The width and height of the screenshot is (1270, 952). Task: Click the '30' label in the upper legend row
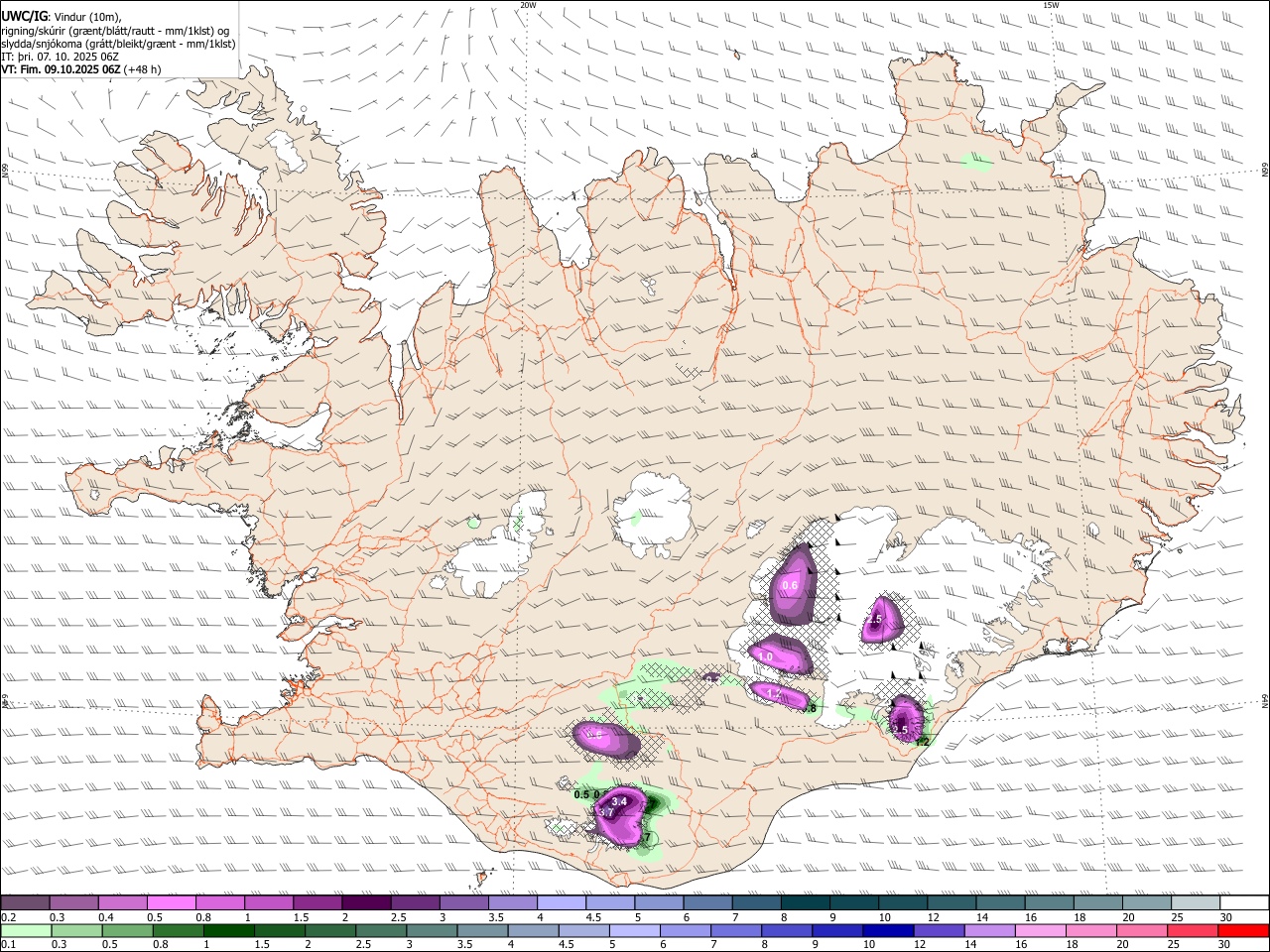1225,916
